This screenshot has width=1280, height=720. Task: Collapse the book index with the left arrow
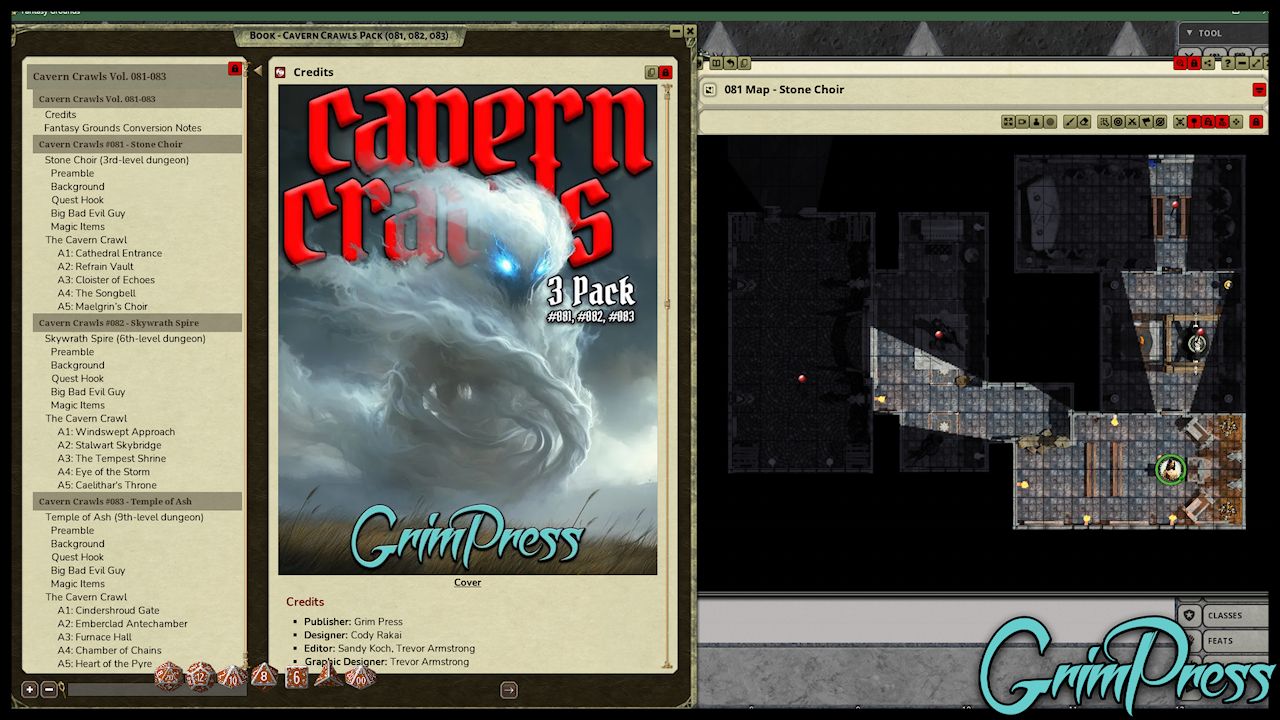(x=257, y=70)
